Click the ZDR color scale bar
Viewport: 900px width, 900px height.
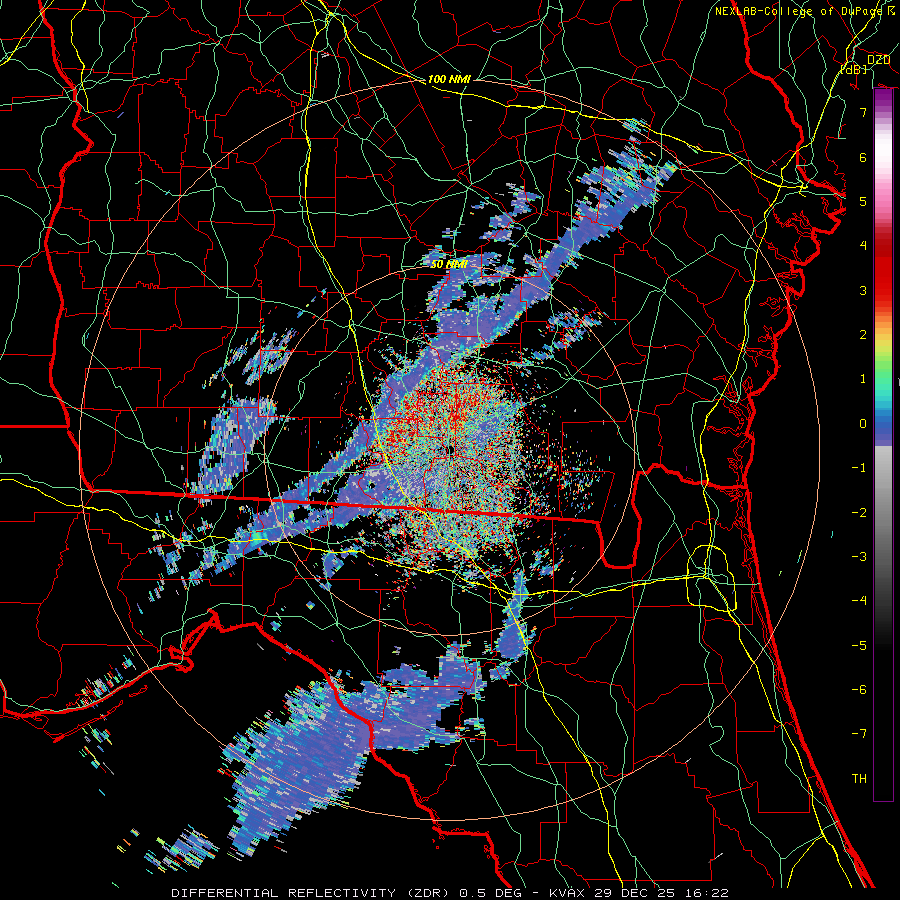pos(883,445)
